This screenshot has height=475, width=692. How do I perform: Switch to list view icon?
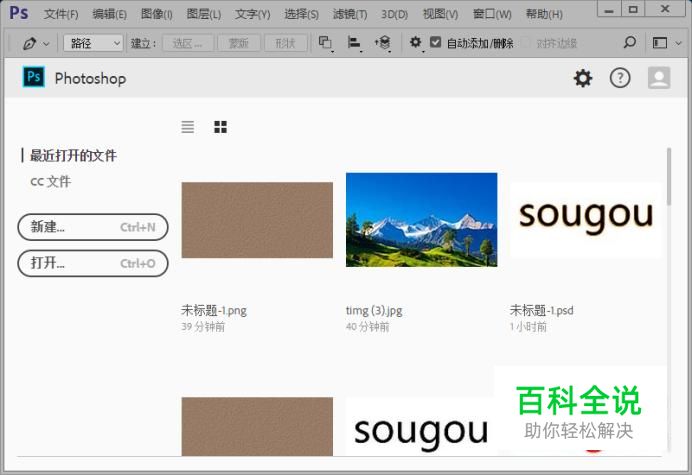point(188,127)
